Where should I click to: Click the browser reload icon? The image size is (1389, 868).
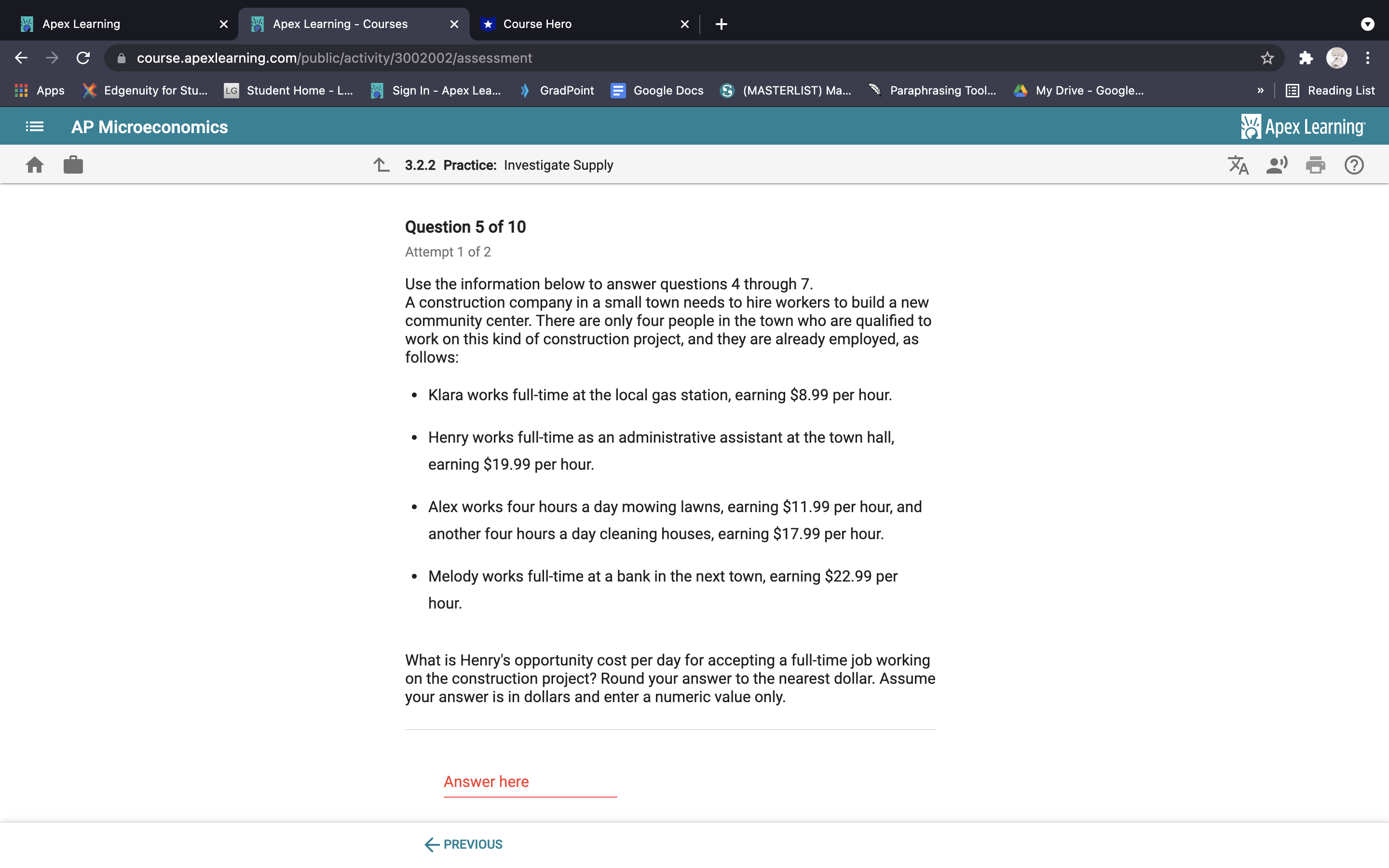pyautogui.click(x=83, y=57)
